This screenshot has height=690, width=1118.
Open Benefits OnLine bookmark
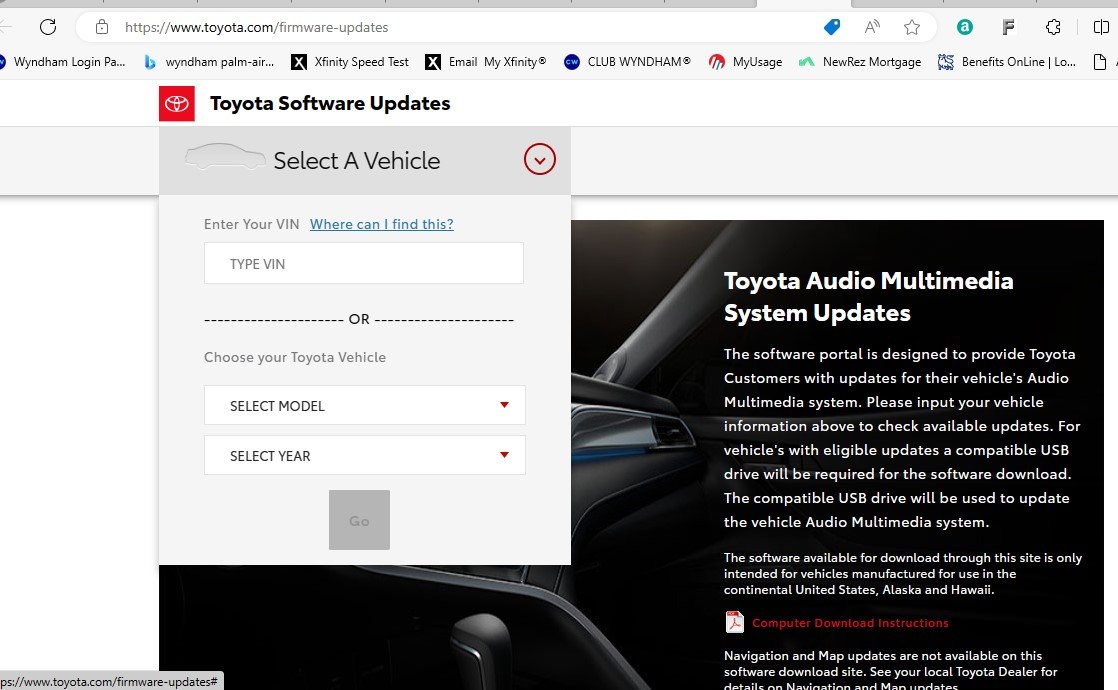(1007, 62)
